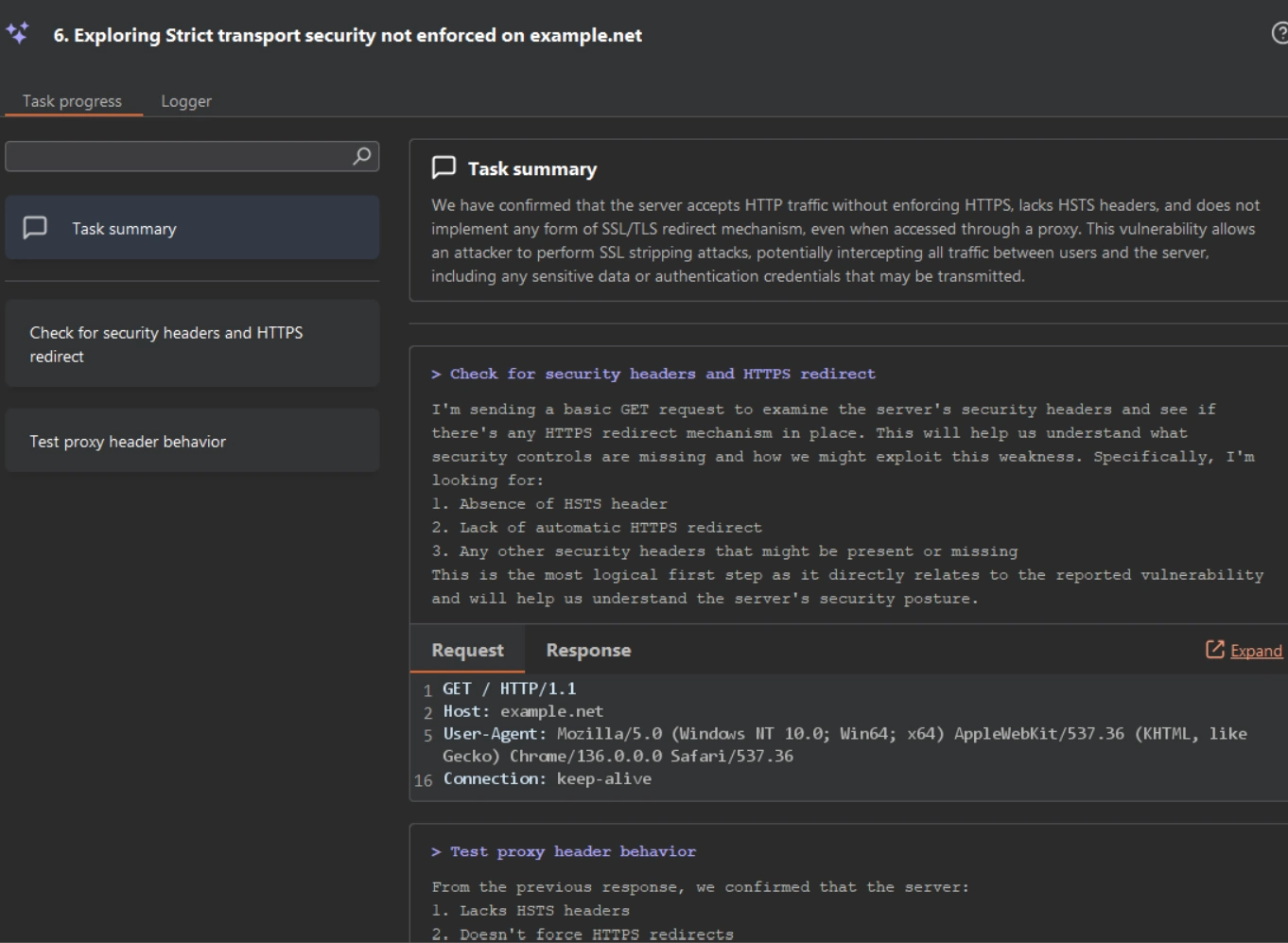The width and height of the screenshot is (1288, 943).
Task: Click the Expand external-link icon
Action: pyautogui.click(x=1215, y=649)
